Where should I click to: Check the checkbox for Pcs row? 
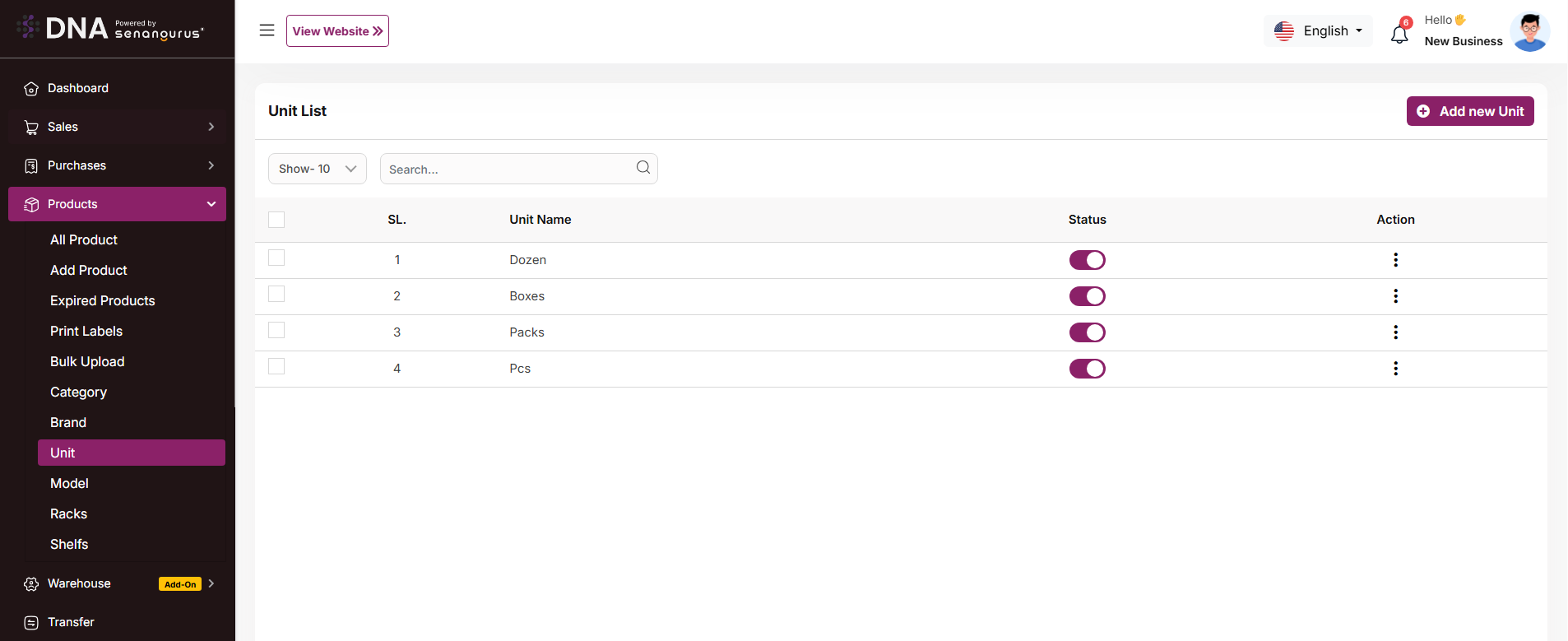(276, 367)
